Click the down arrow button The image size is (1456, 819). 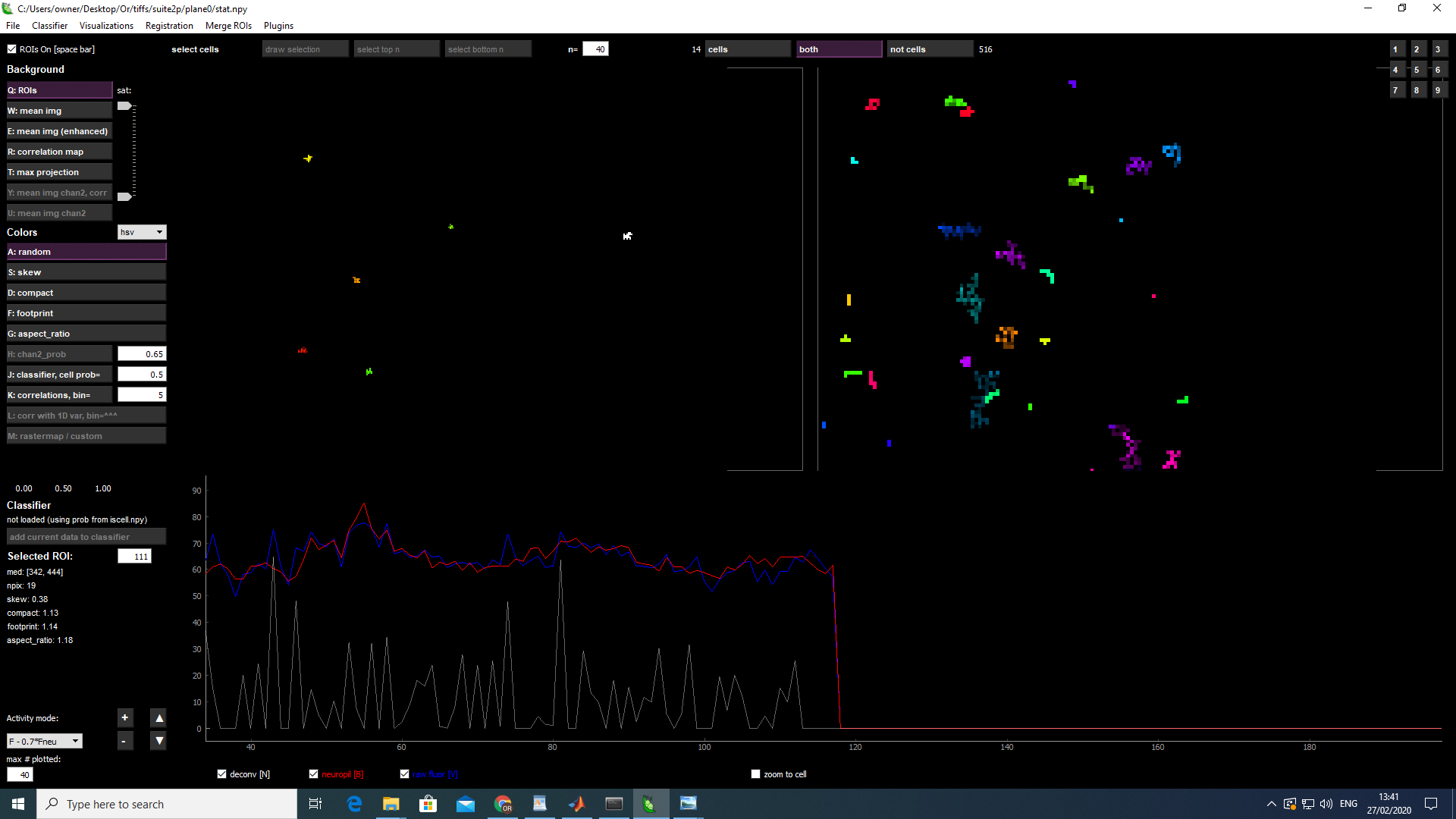click(158, 741)
